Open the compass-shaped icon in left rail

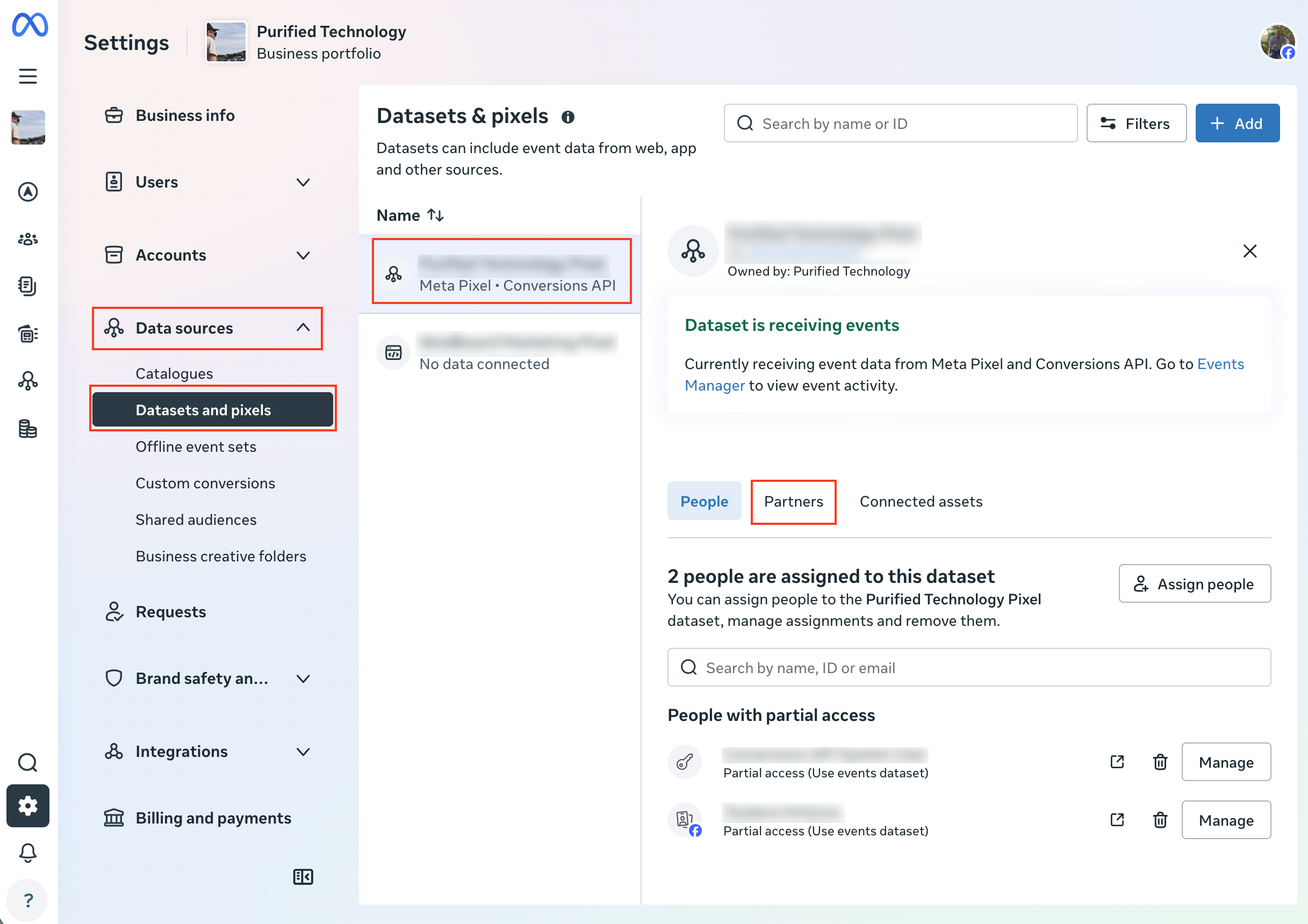[x=28, y=192]
